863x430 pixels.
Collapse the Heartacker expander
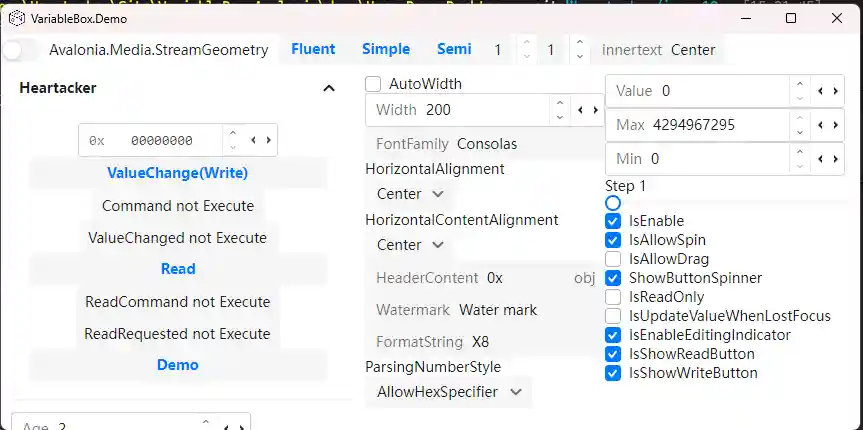click(329, 88)
